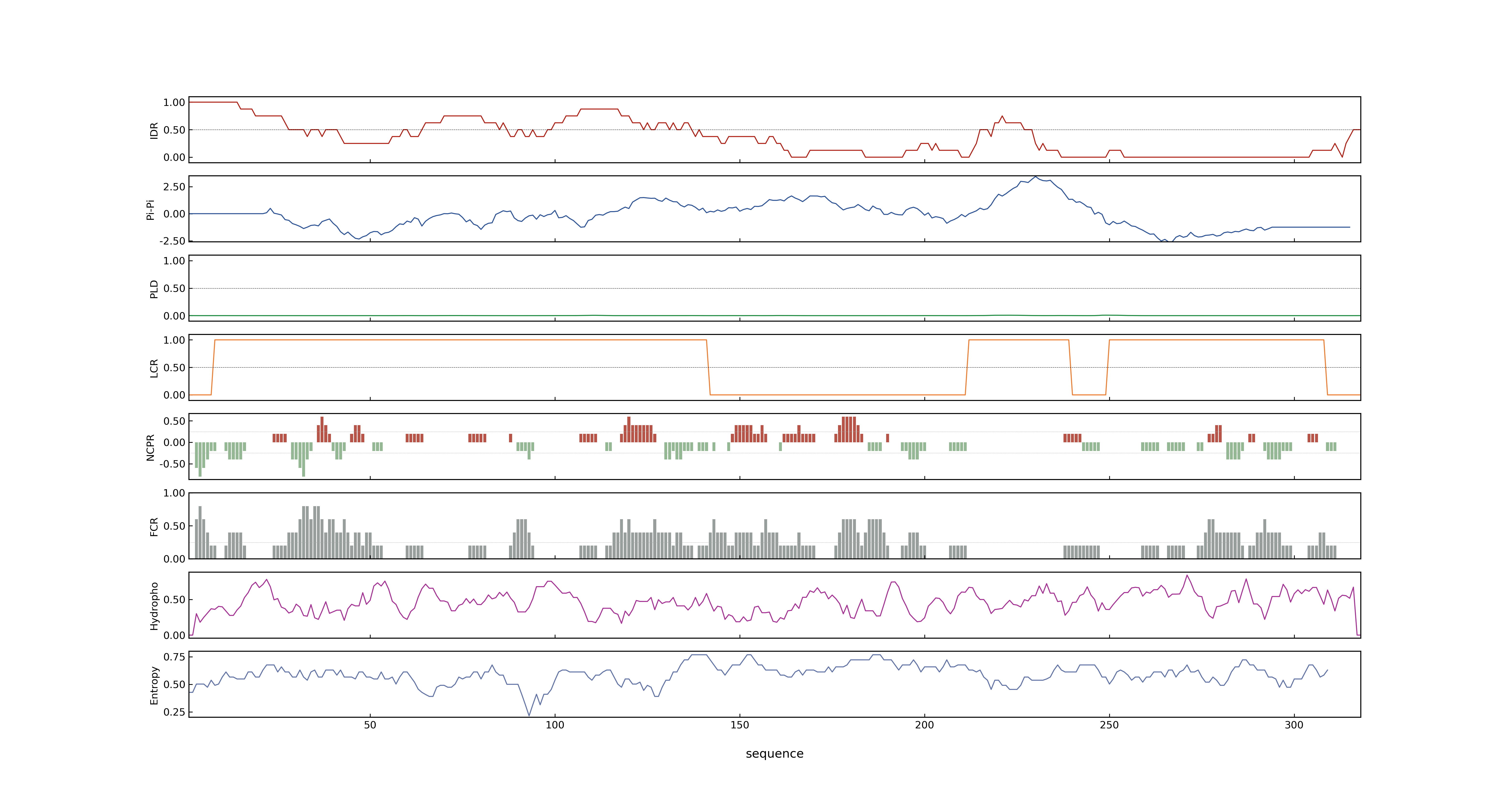Screen dimensions: 1512x806
Task: Select the 0.75 tick of the Entropy panel
Action: click(x=174, y=657)
